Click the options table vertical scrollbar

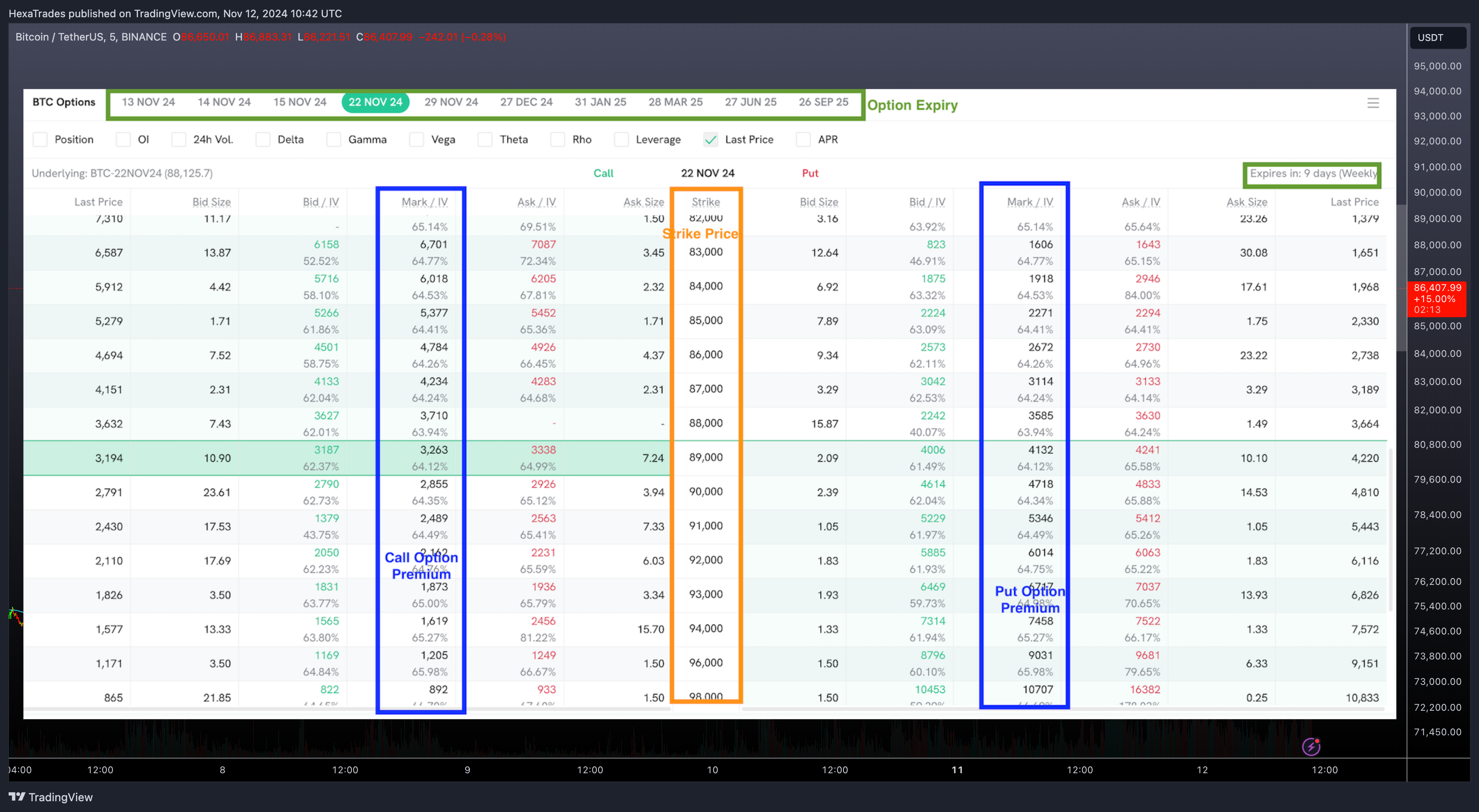[x=1390, y=529]
